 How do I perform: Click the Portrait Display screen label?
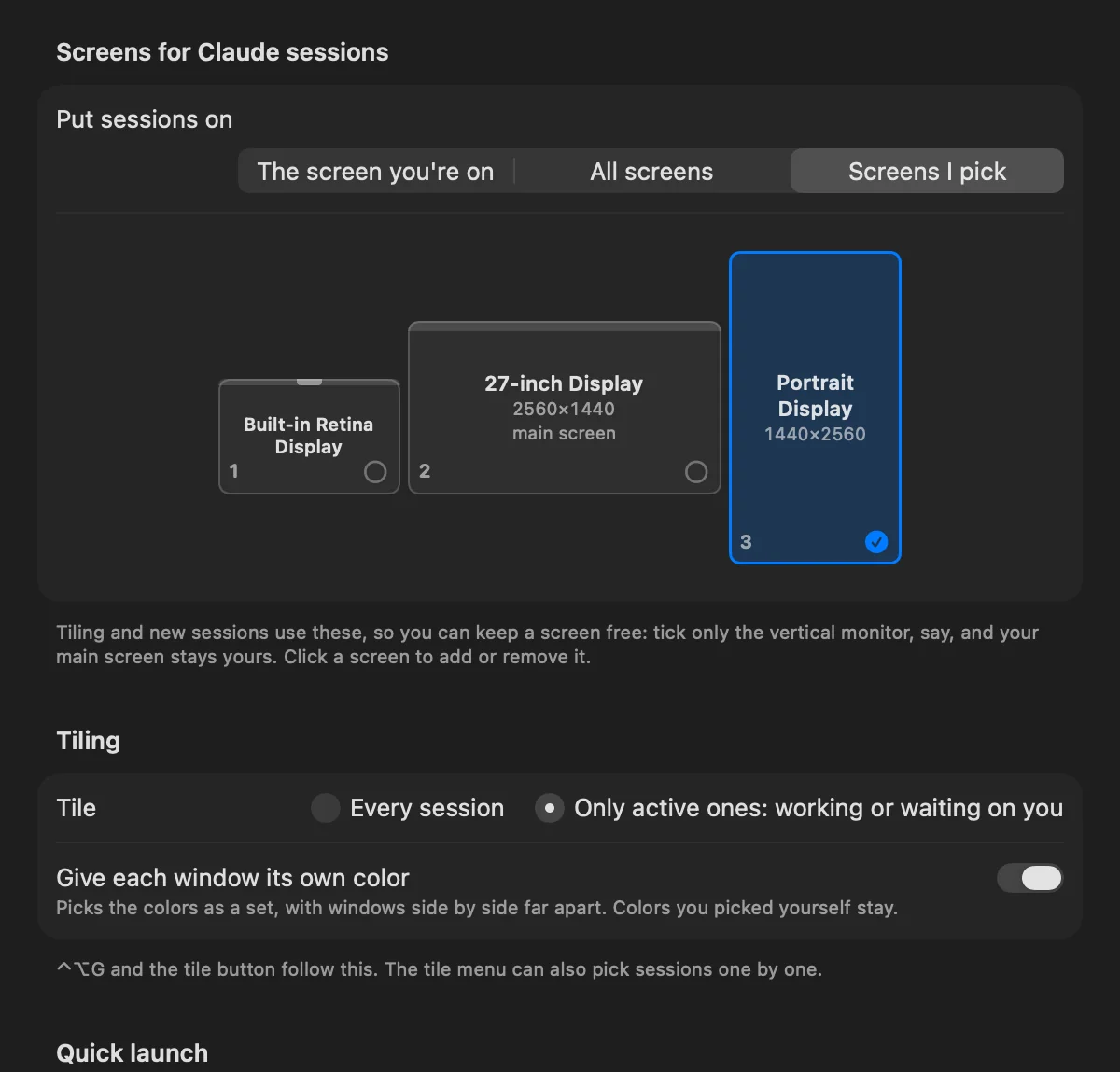coord(815,396)
